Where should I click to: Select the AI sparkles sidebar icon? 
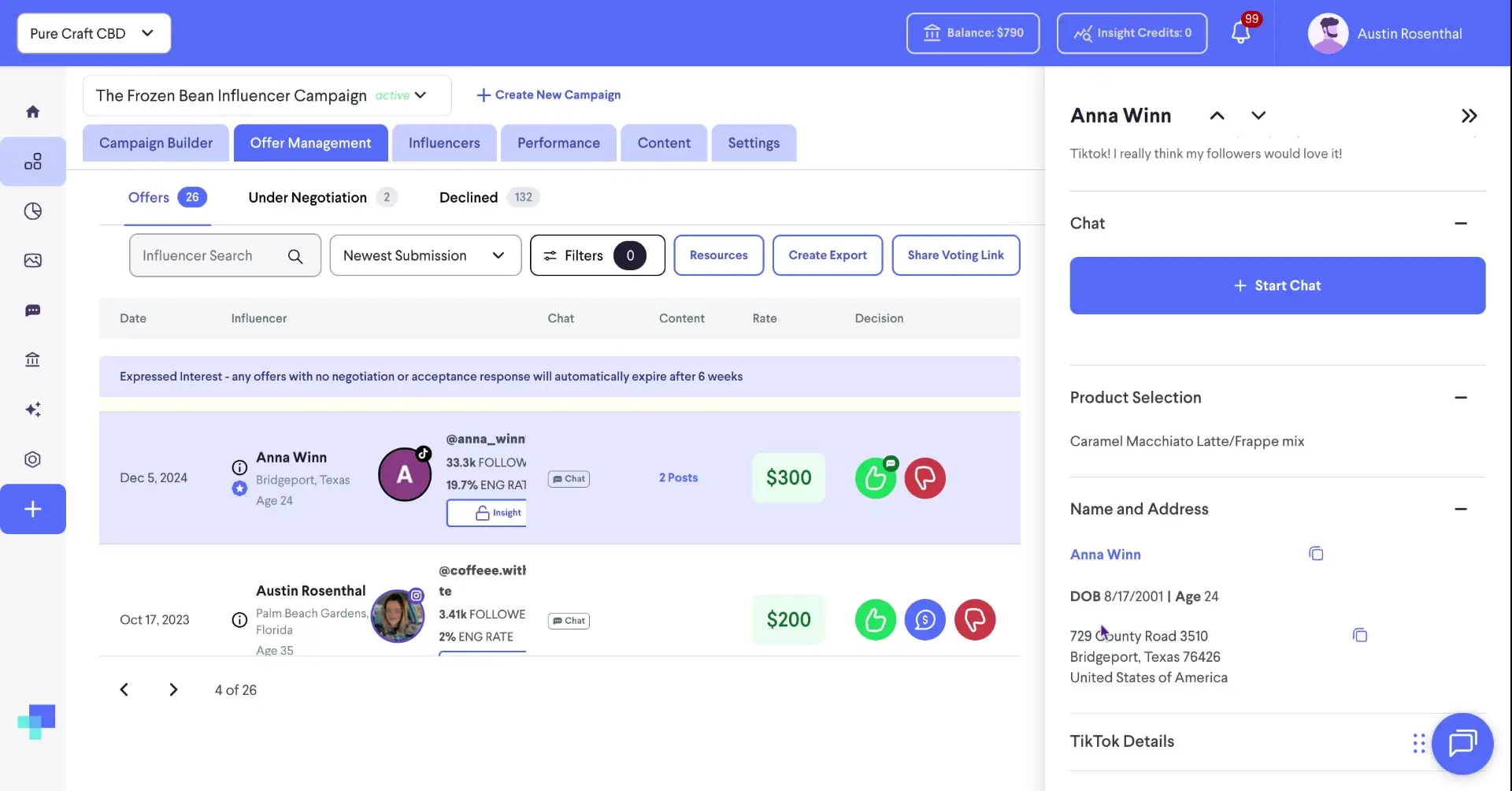point(33,409)
